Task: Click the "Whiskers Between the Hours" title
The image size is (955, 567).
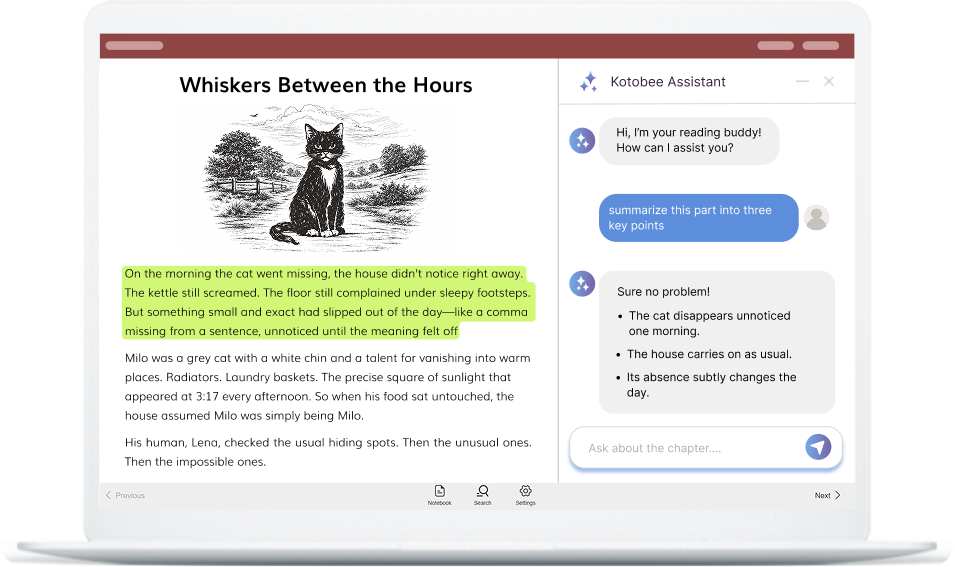Action: coord(326,85)
